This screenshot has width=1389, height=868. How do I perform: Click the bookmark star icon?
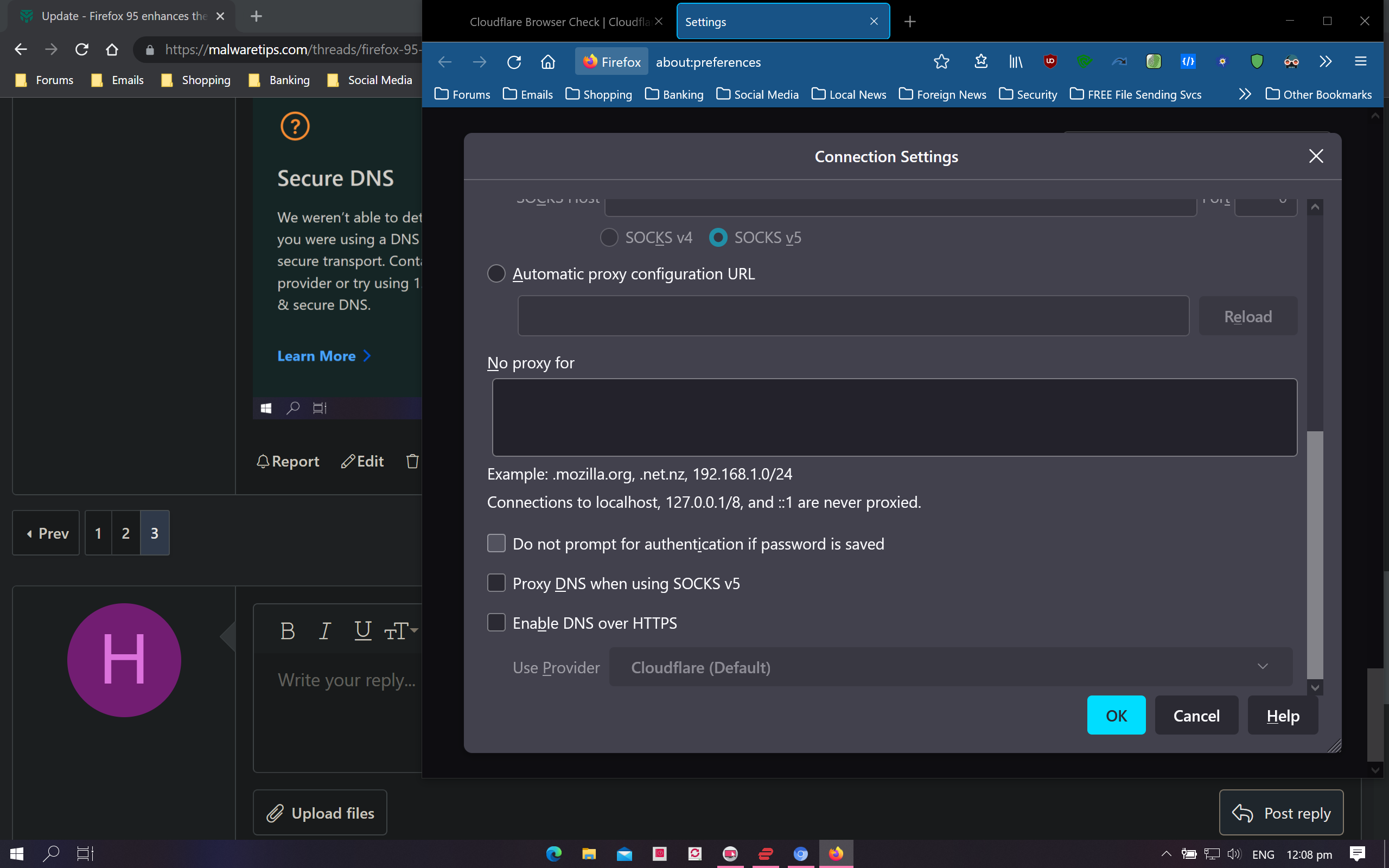click(941, 61)
